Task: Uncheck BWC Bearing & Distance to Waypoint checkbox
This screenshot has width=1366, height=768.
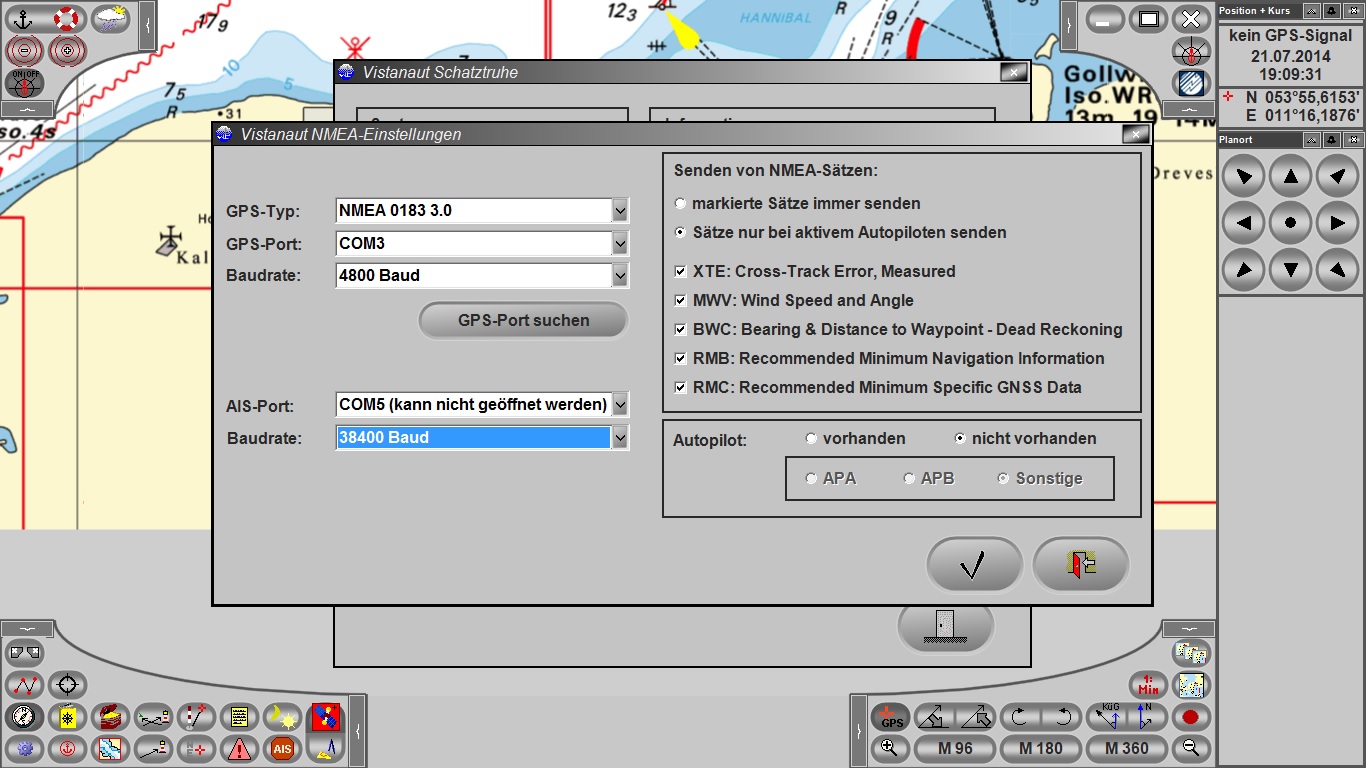Action: click(681, 329)
